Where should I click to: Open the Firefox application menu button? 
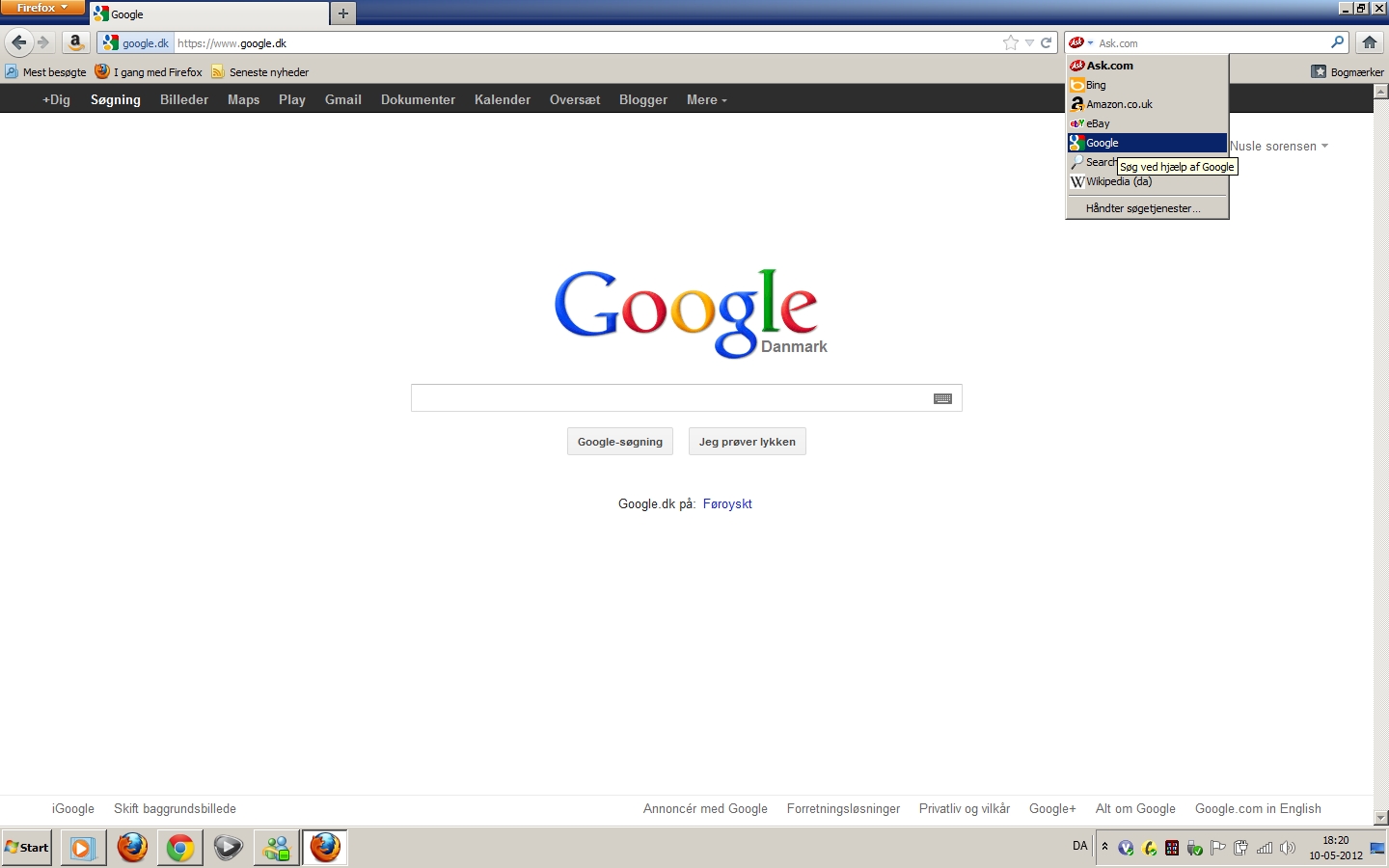[42, 8]
